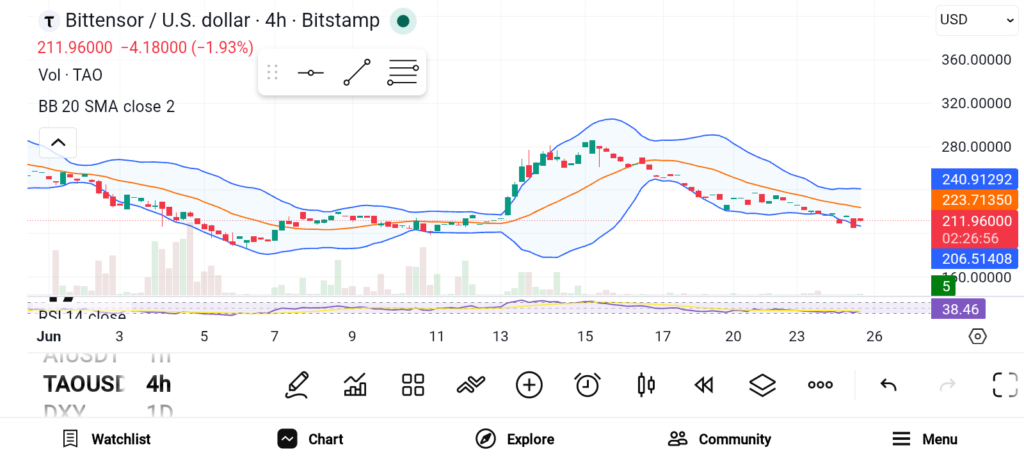Select BB 20 SMA close 2 legend
This screenshot has height=461, width=1024.
pyautogui.click(x=106, y=106)
